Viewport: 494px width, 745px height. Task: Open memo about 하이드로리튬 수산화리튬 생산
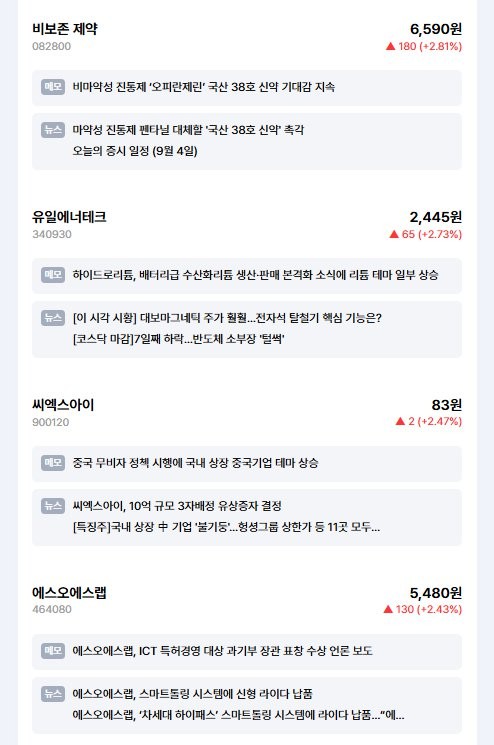(255, 275)
